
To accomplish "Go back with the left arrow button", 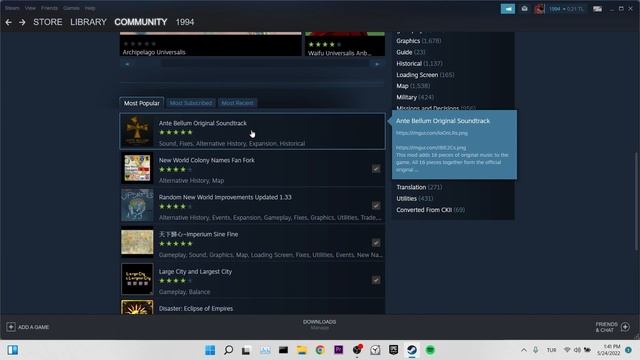I will coord(8,22).
